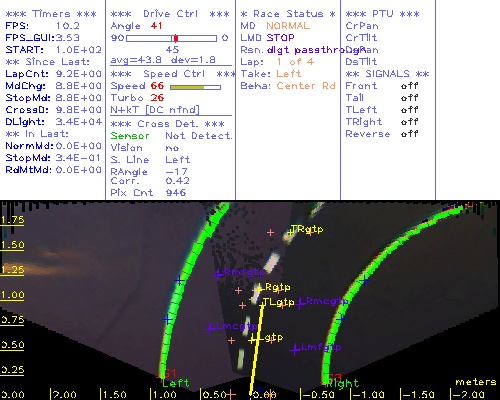Click the NORMAL mode status text

(288, 26)
